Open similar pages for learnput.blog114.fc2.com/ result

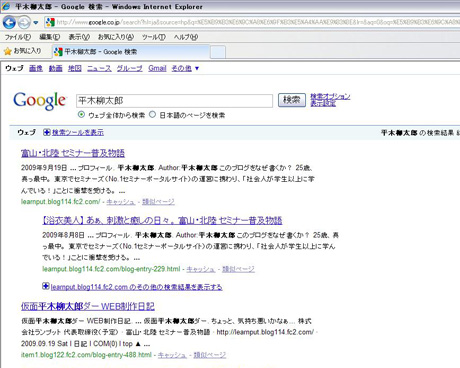[158, 202]
